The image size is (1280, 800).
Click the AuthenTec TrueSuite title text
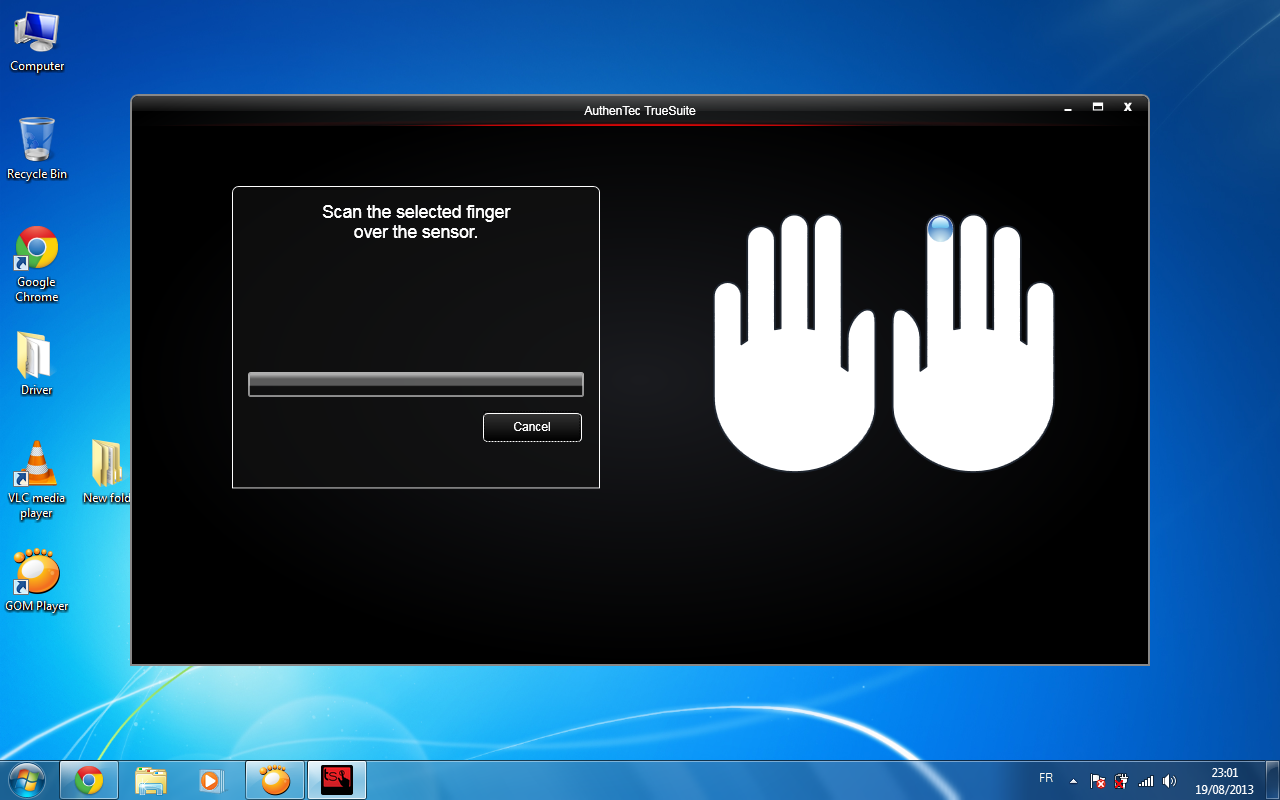tap(640, 110)
